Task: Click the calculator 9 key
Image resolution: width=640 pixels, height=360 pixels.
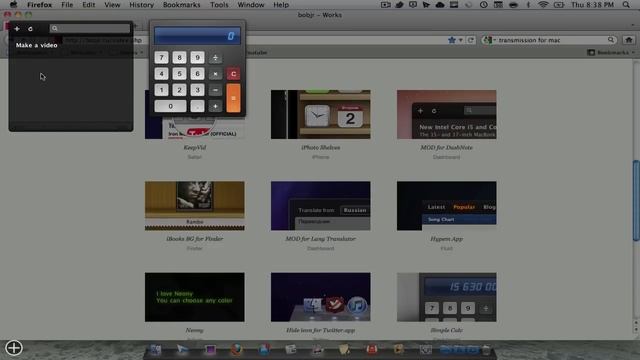Action: tap(197, 58)
